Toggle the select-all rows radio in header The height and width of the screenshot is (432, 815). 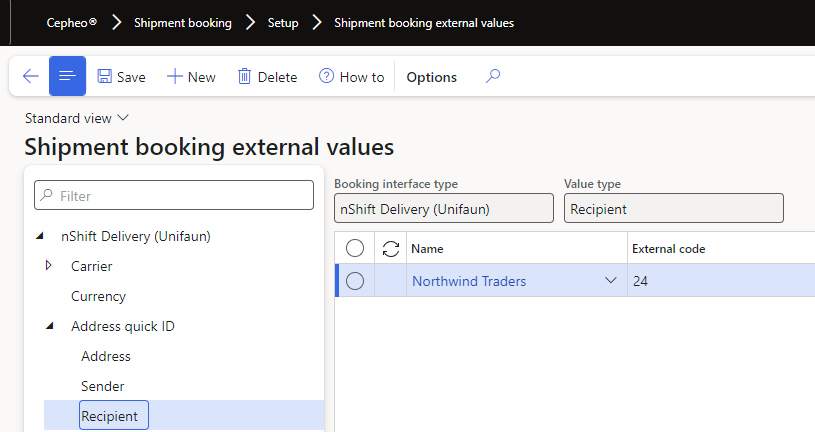click(x=354, y=248)
